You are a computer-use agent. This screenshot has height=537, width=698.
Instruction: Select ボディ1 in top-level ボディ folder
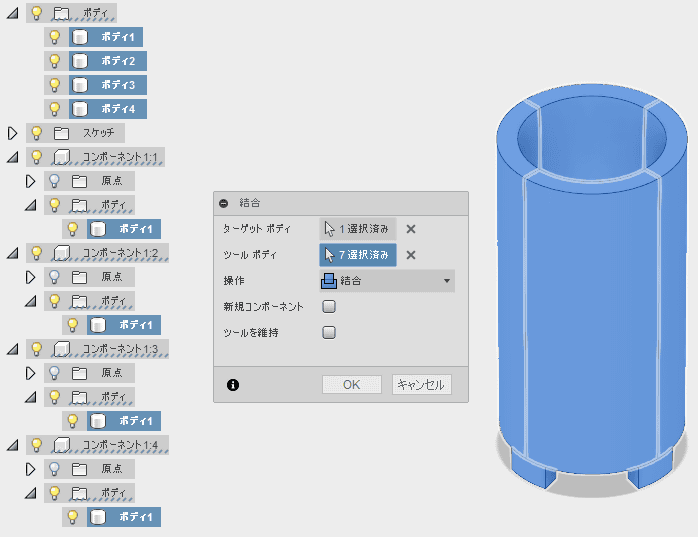tap(106, 37)
